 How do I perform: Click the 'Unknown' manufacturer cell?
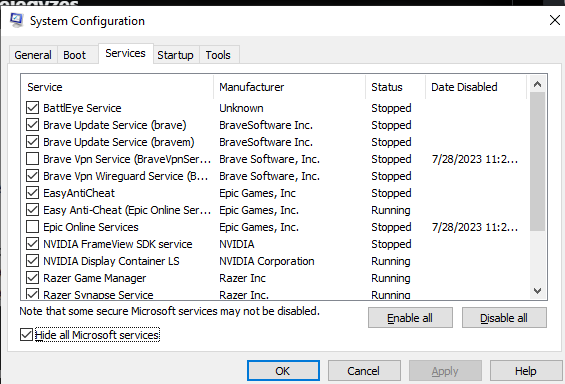tap(241, 108)
